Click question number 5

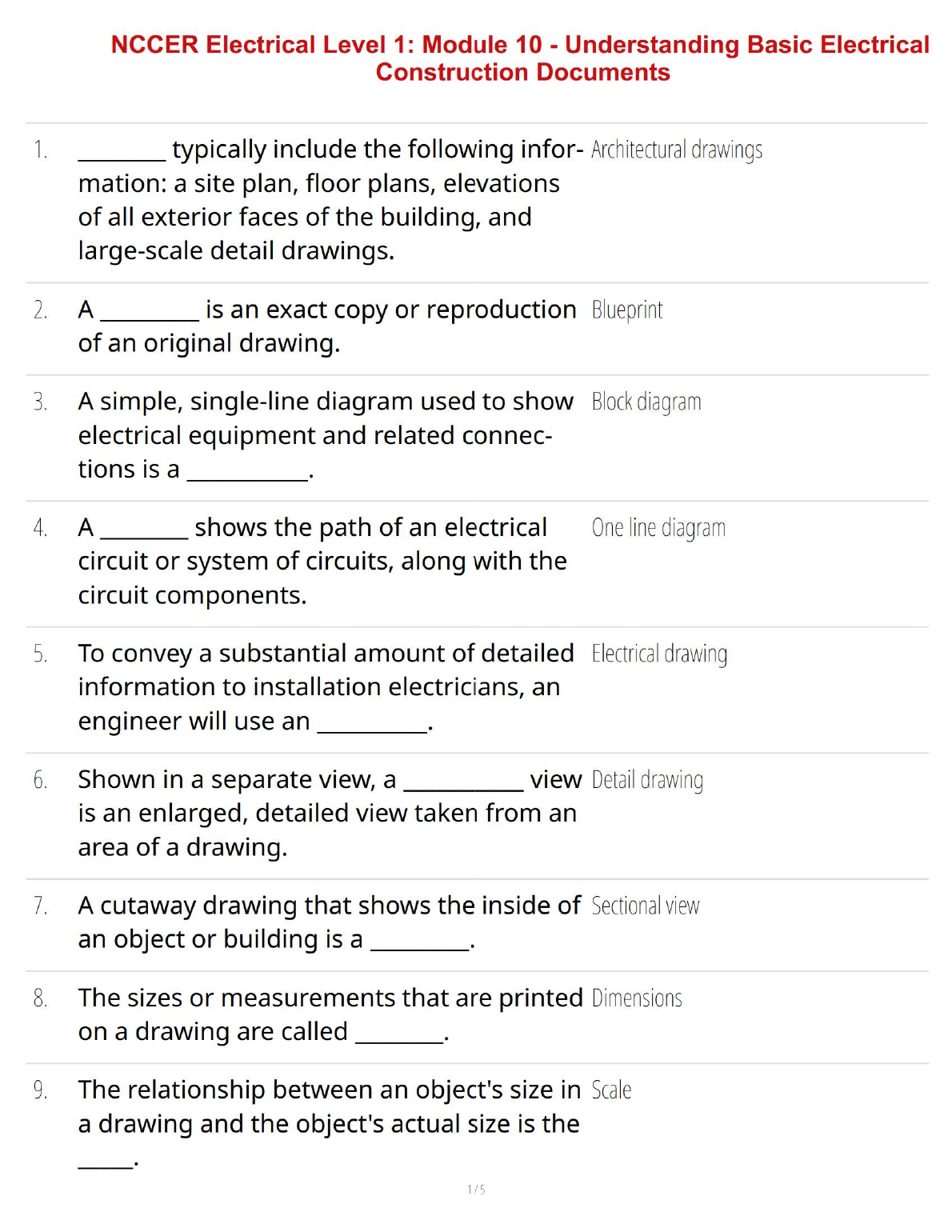coord(41,654)
